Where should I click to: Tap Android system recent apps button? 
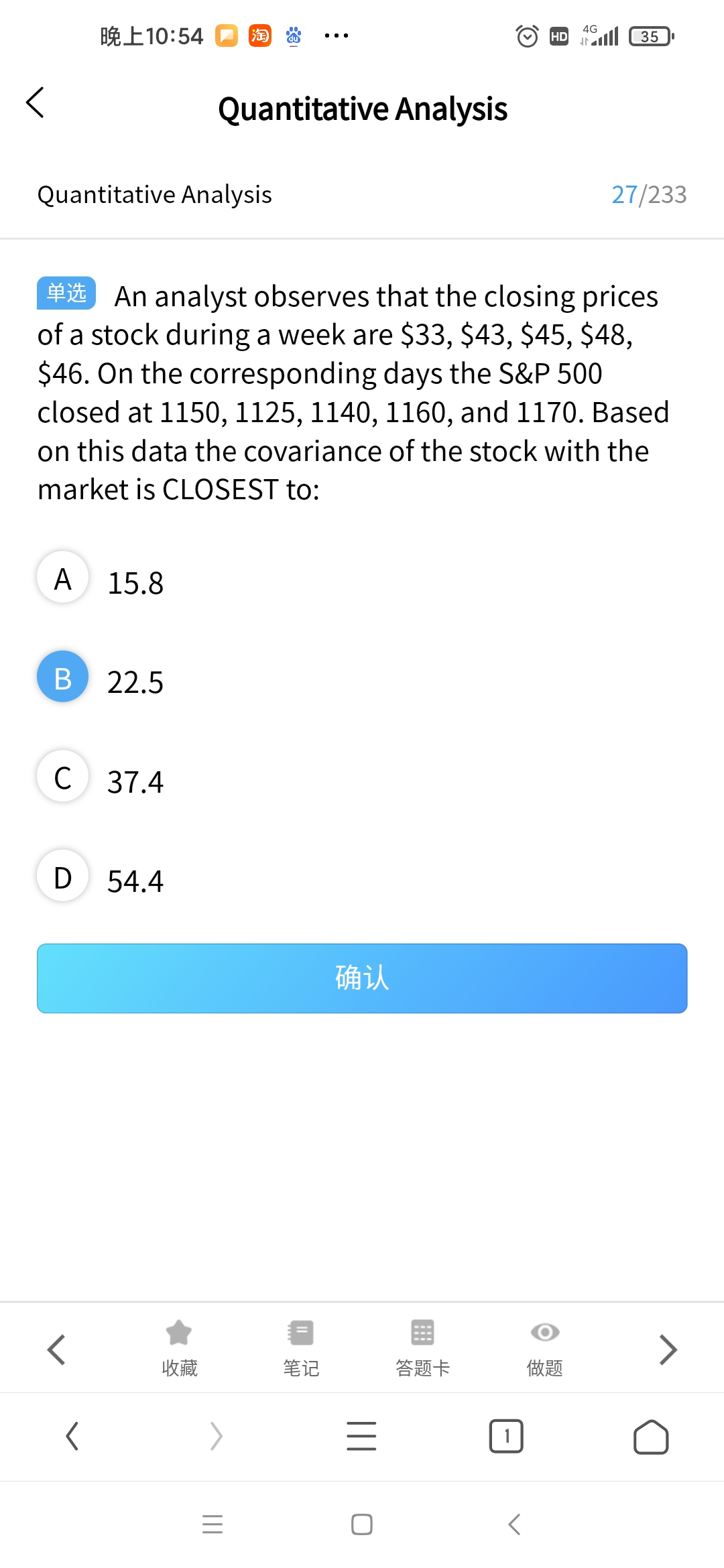click(x=213, y=1524)
